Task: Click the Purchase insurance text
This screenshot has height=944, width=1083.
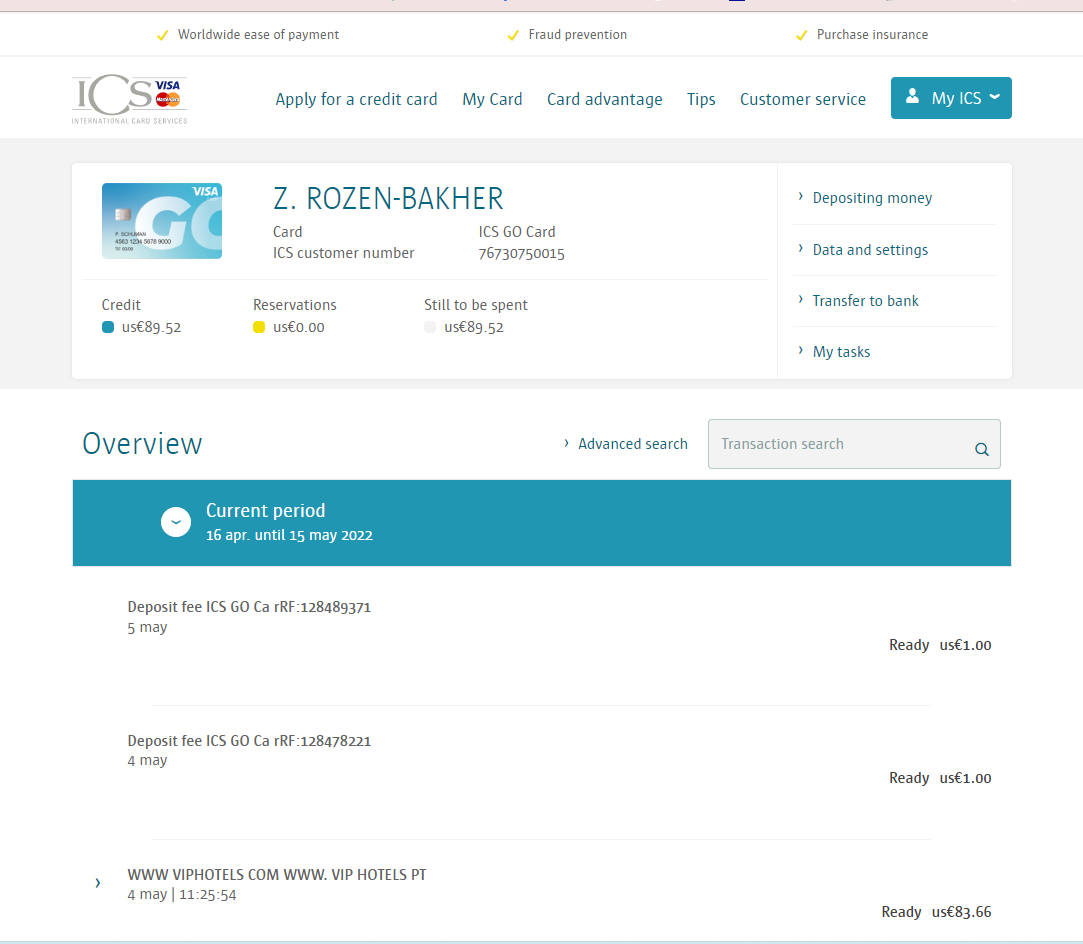Action: click(x=872, y=35)
